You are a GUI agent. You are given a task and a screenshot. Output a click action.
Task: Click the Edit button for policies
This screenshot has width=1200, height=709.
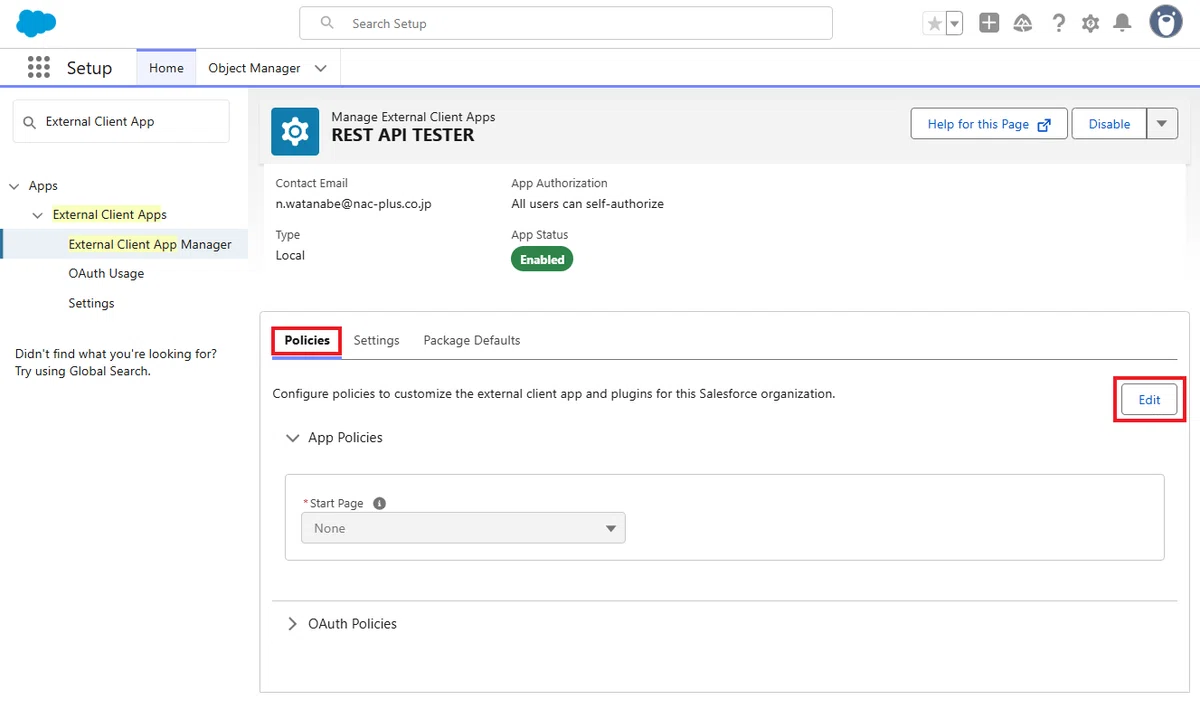point(1149,400)
